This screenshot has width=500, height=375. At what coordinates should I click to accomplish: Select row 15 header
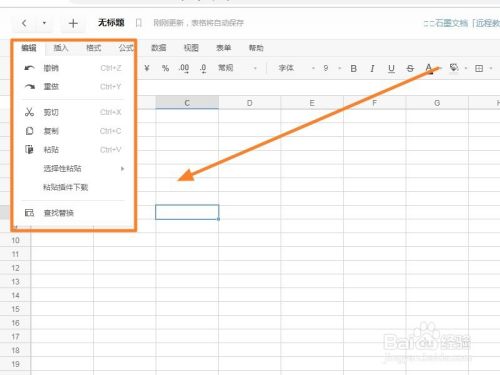15,309
